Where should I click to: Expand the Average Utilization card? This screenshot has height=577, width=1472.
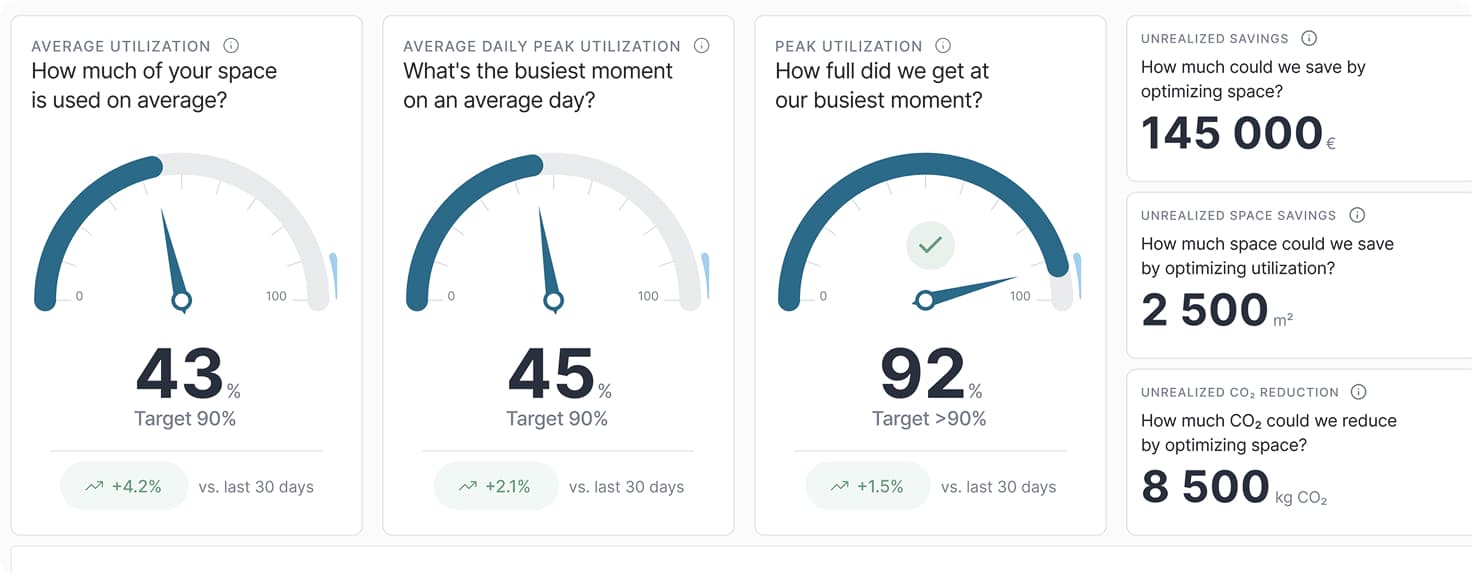pyautogui.click(x=185, y=270)
